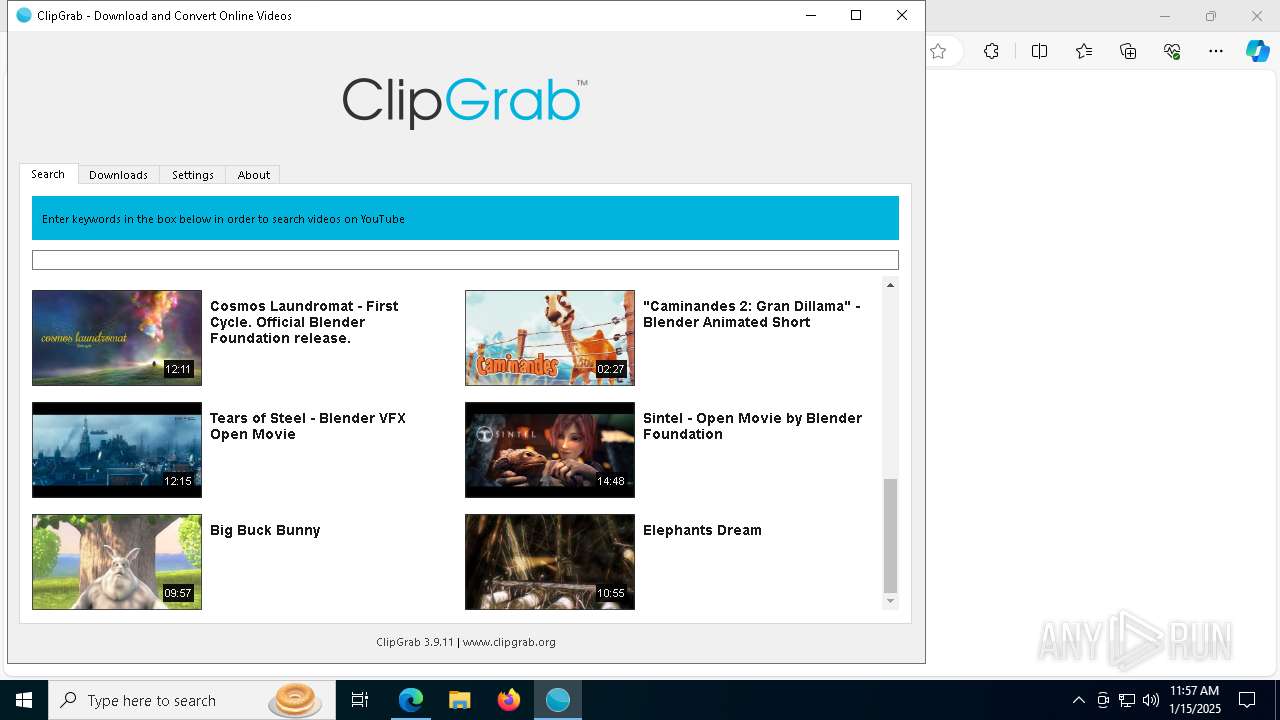Switch to the Downloads tab
The width and height of the screenshot is (1280, 720).
(x=118, y=175)
